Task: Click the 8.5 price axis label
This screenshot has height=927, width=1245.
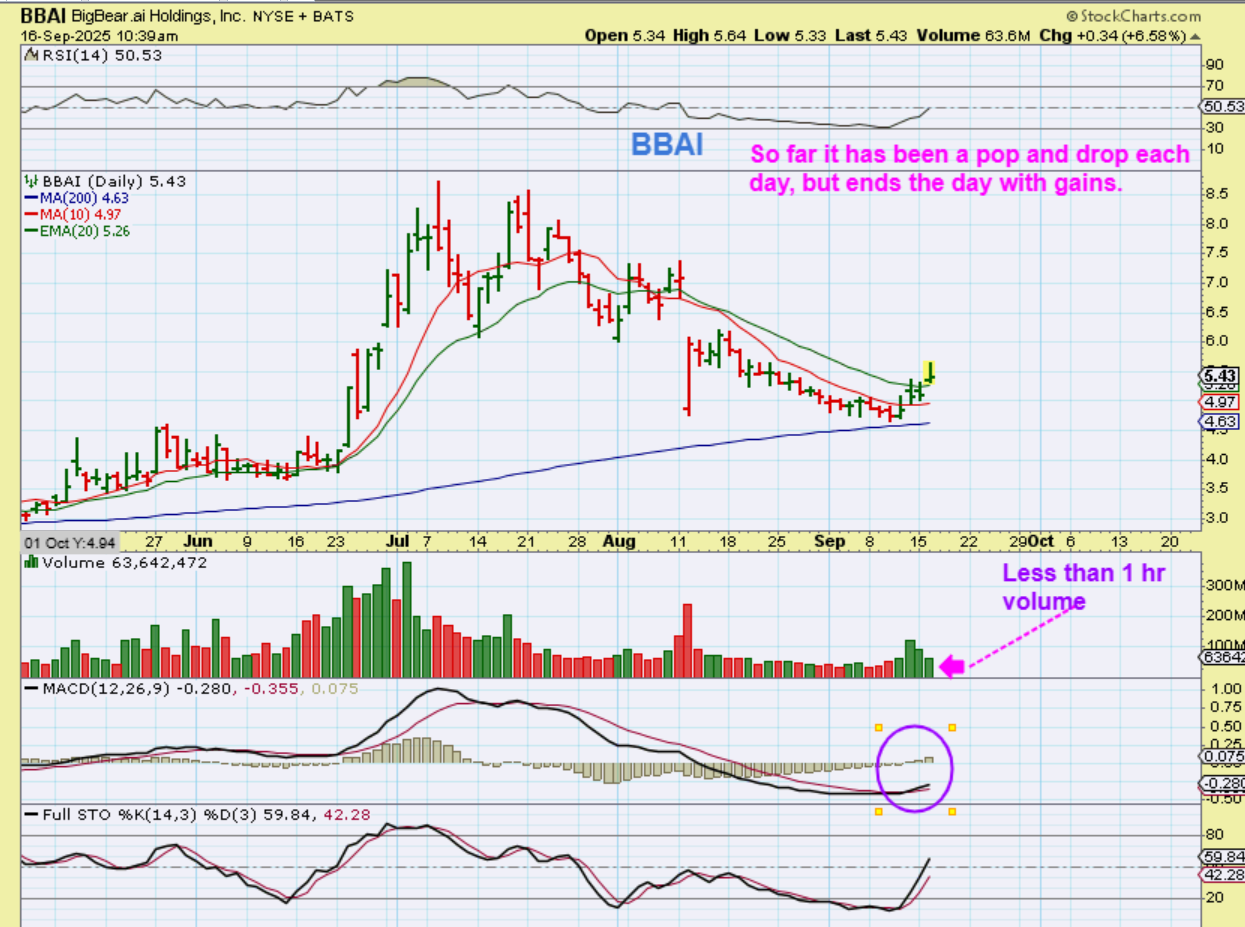Action: pos(1216,194)
